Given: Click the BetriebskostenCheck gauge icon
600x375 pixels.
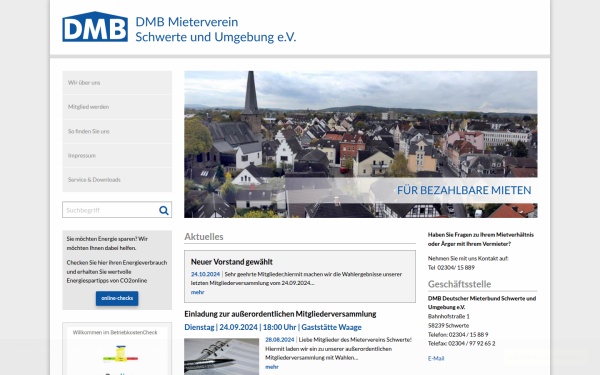Looking at the screenshot, I should click(121, 354).
